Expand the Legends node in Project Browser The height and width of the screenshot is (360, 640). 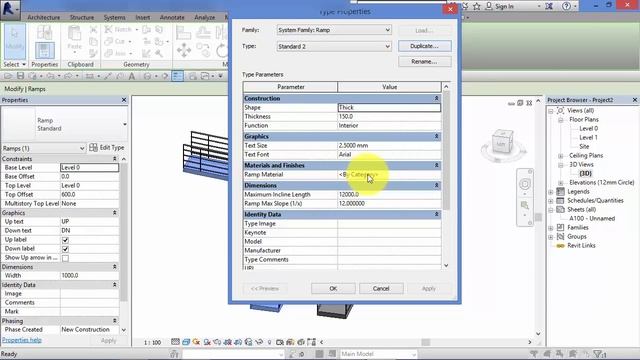551,191
